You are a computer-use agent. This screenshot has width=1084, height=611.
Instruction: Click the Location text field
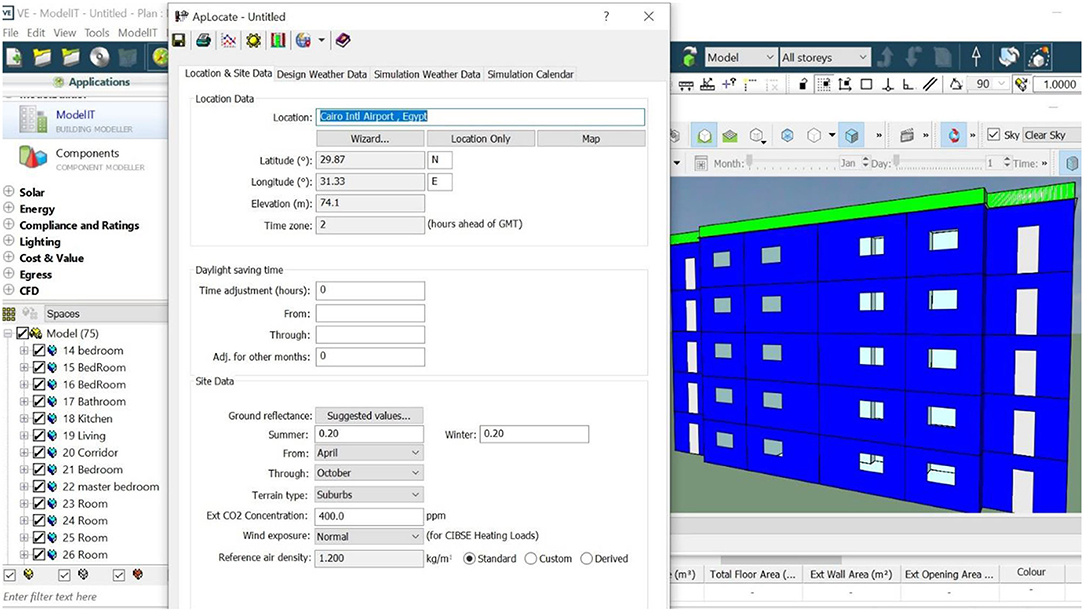[x=480, y=117]
